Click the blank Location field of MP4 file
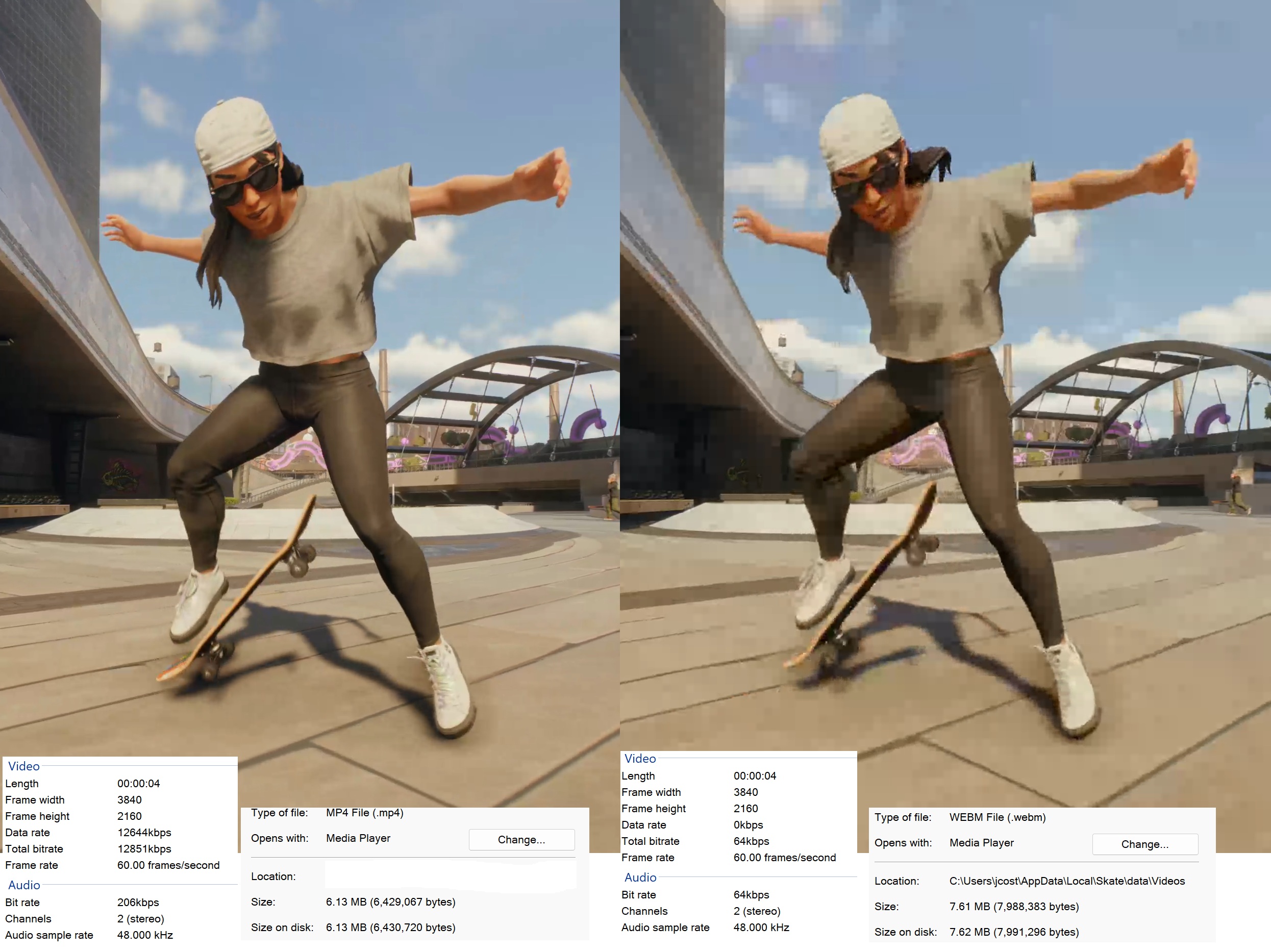 (450, 876)
